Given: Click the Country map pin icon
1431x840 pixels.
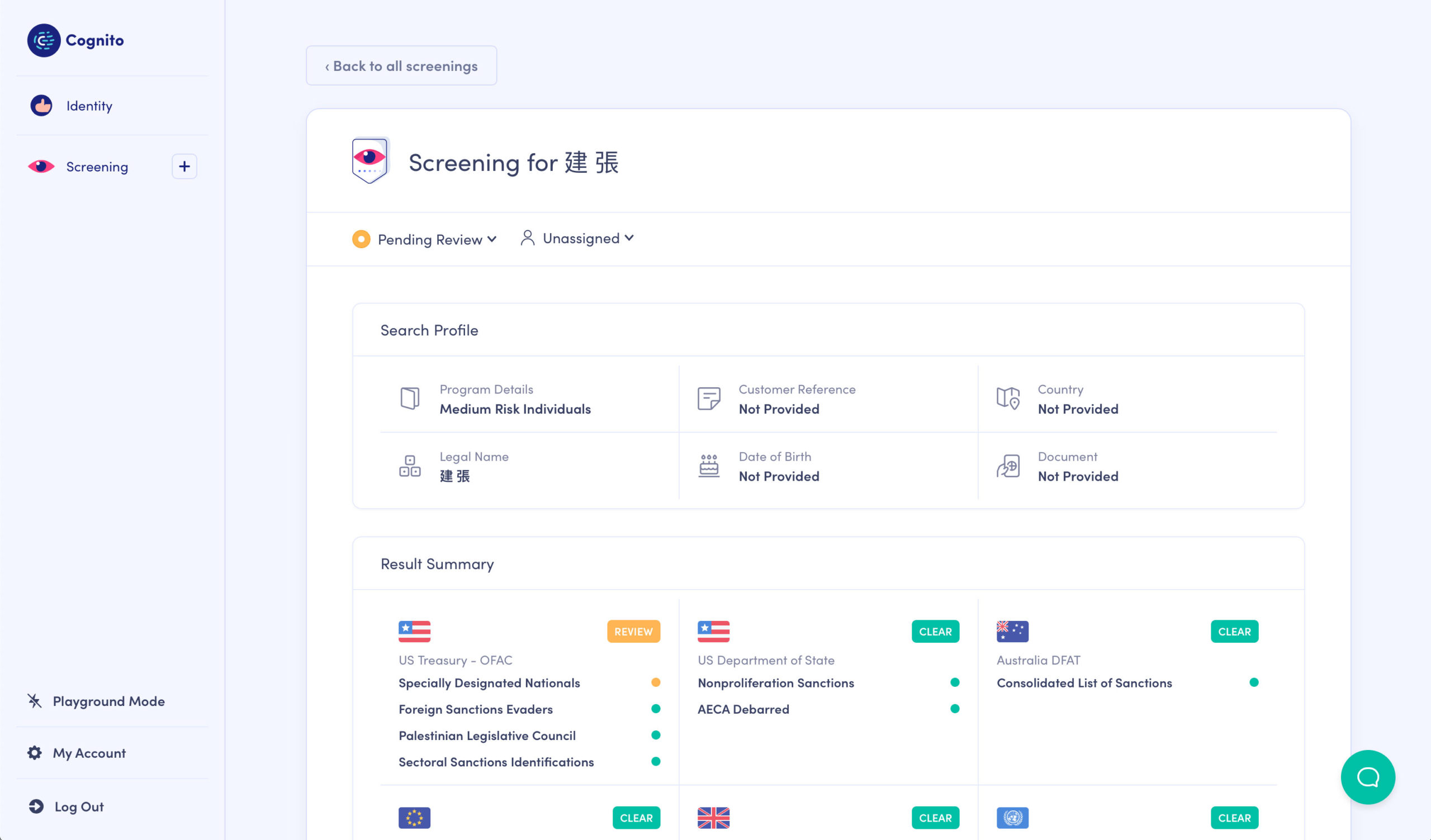Looking at the screenshot, I should tap(1008, 398).
